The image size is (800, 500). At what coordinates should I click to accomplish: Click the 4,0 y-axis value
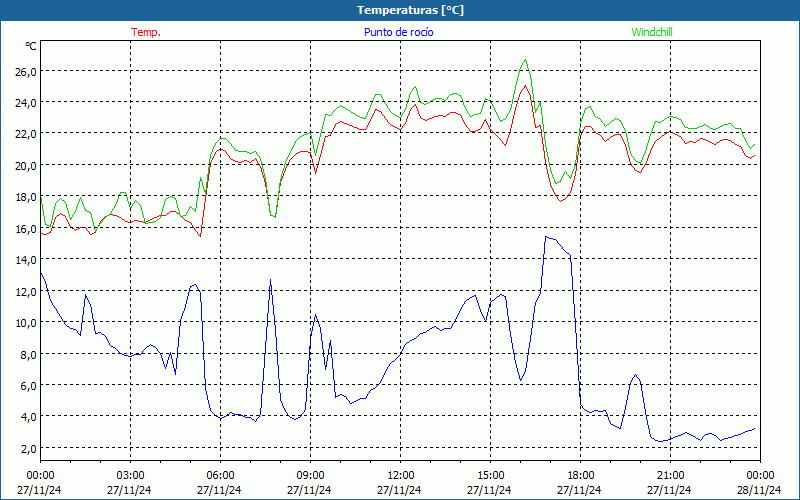point(28,417)
